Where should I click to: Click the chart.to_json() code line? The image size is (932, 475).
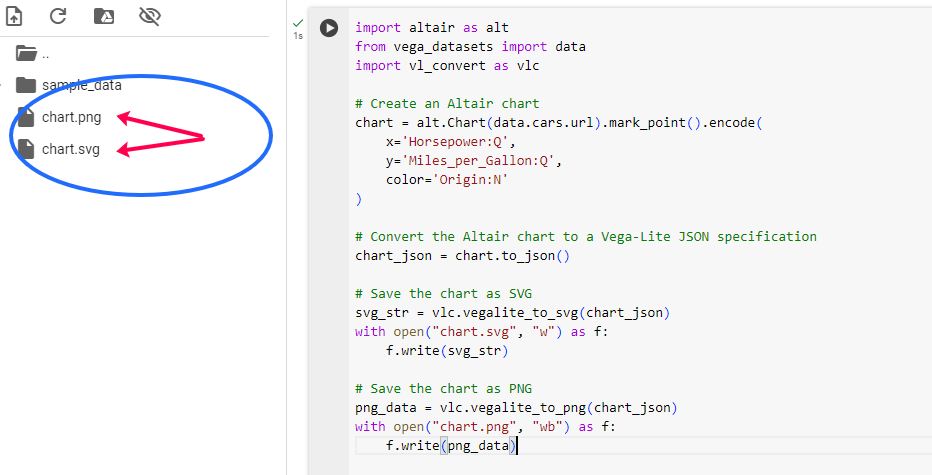462,256
